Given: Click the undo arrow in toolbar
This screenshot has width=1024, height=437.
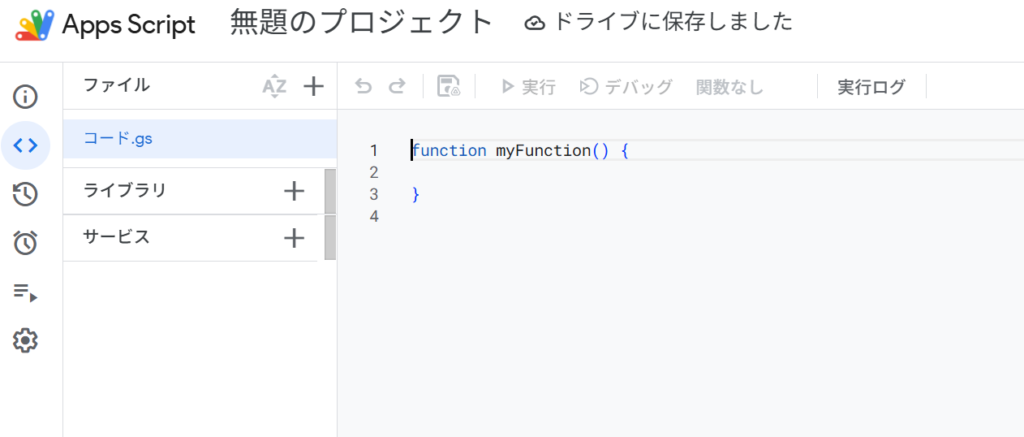Looking at the screenshot, I should pos(364,87).
